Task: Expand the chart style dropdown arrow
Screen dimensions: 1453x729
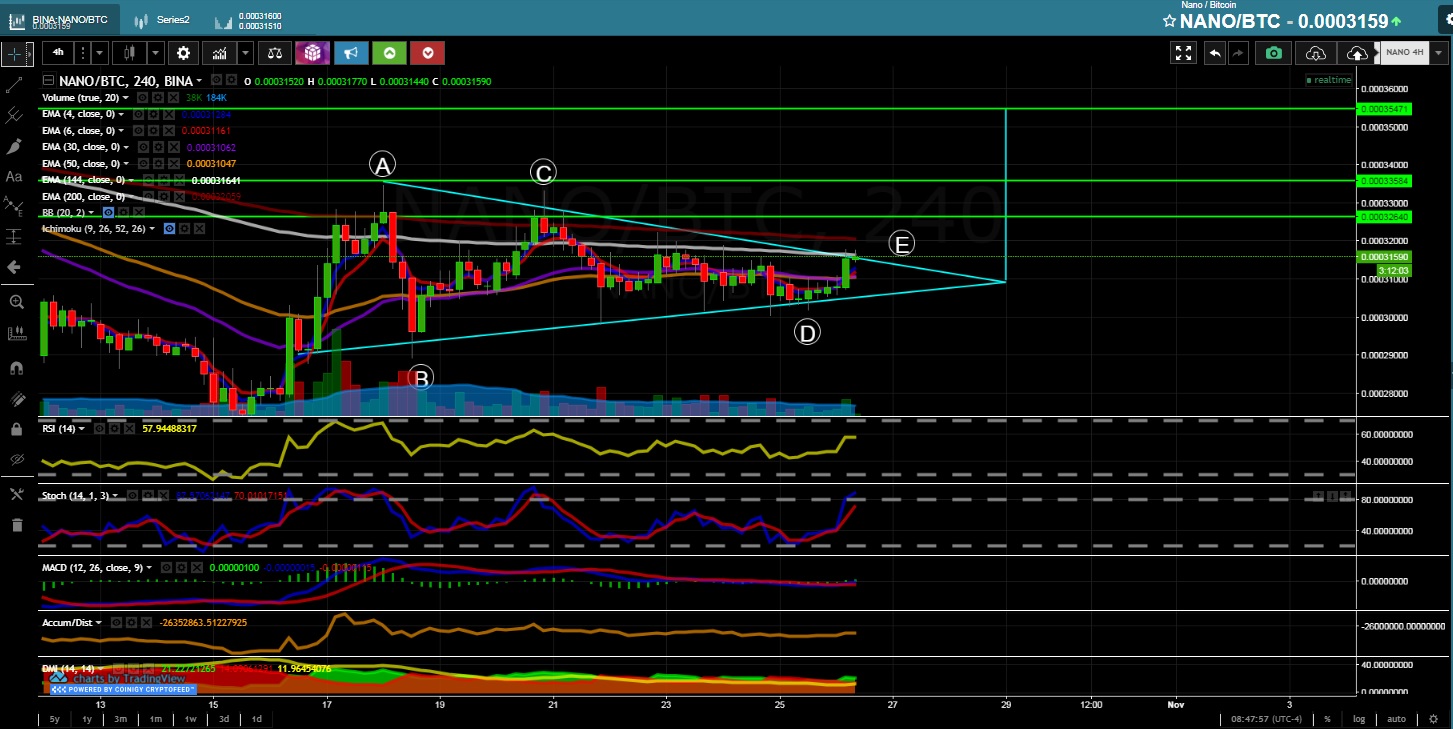Action: coord(156,53)
